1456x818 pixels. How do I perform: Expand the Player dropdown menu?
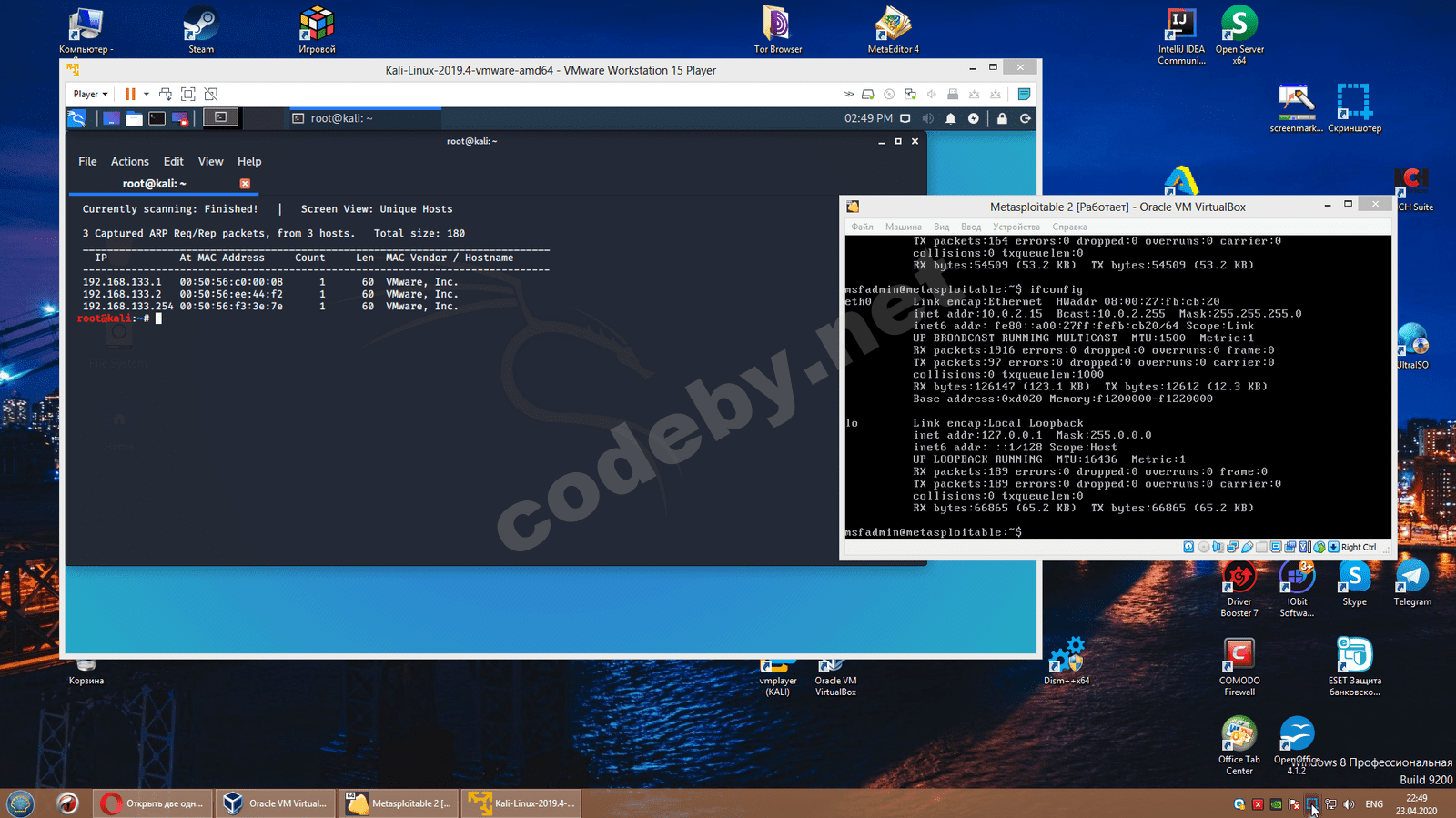[90, 94]
